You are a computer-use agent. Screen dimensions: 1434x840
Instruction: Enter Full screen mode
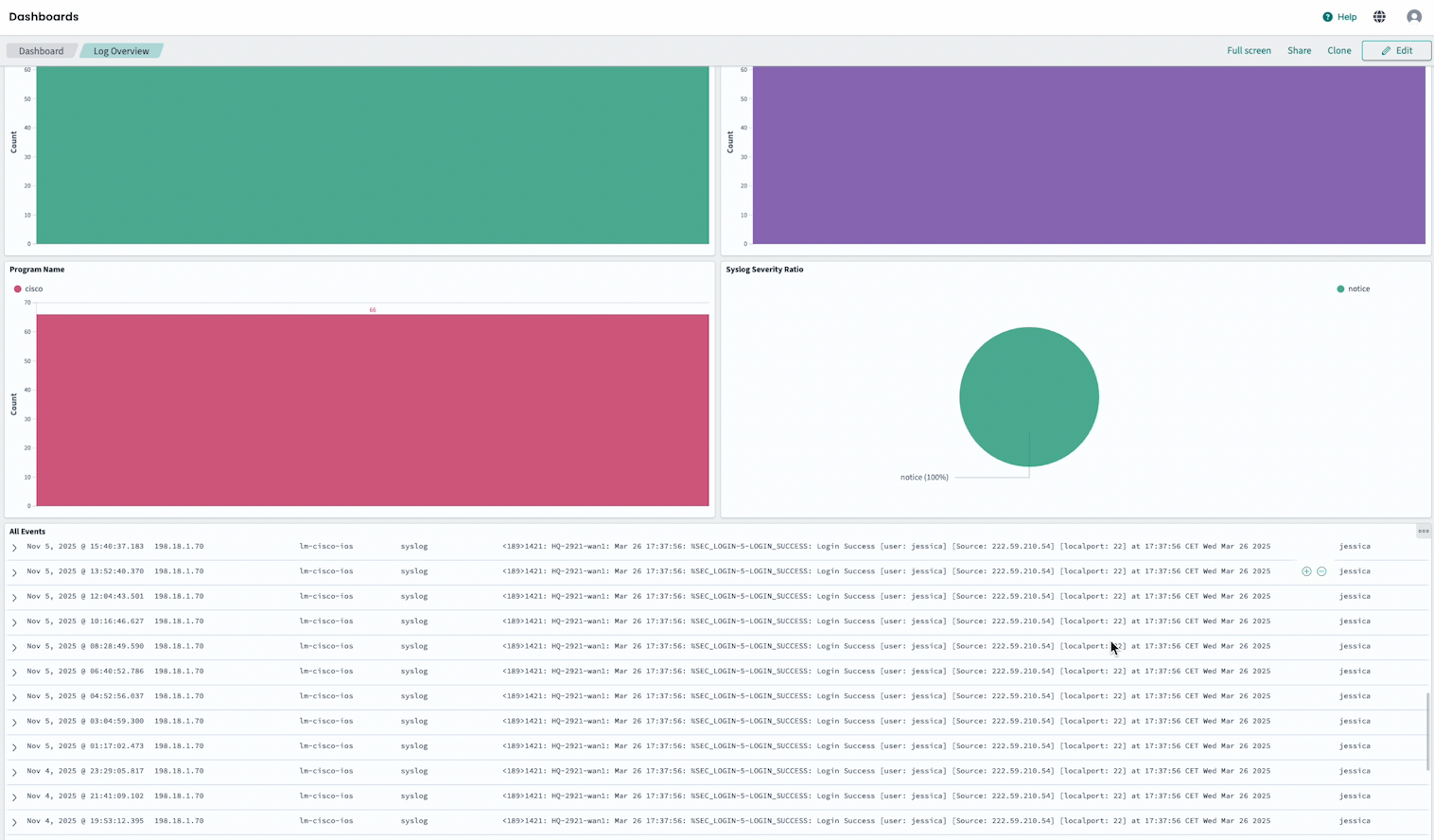pos(1249,51)
